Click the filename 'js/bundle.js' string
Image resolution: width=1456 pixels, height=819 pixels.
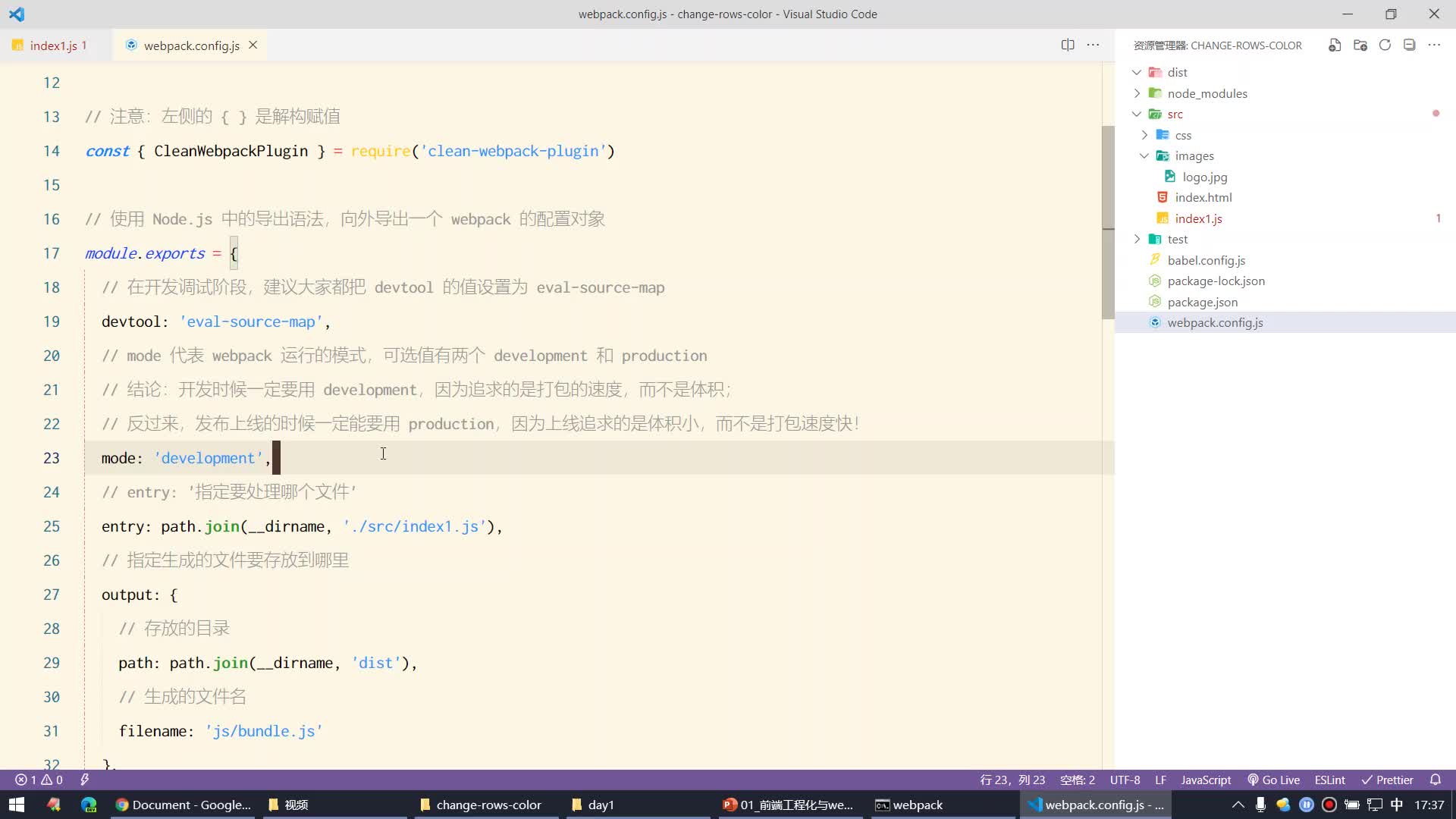point(264,731)
